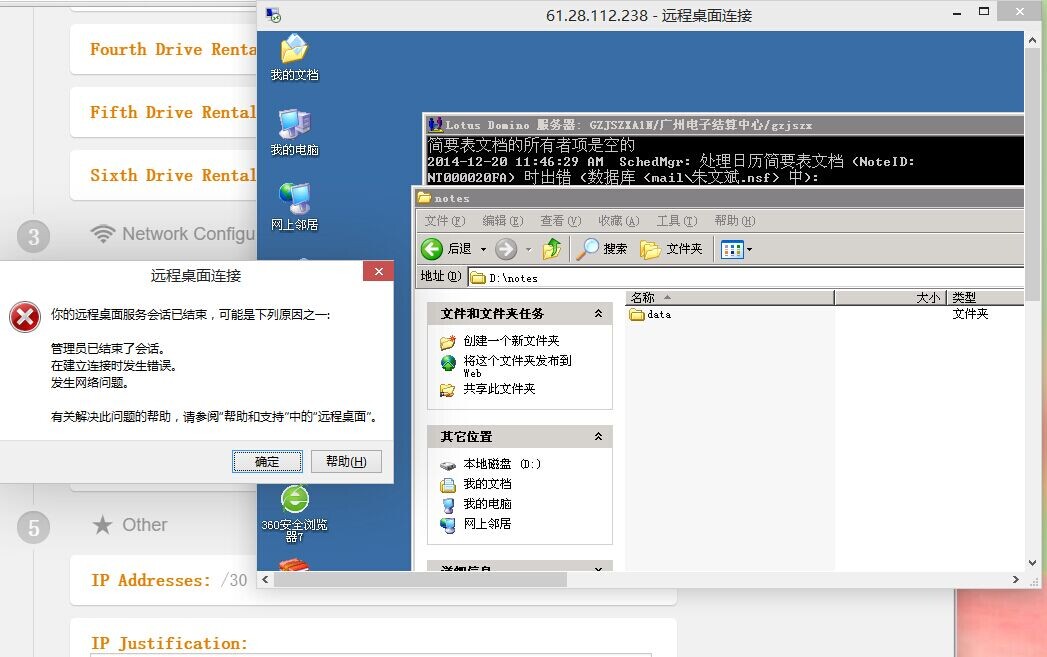Click the Lotus Domino console title bar
1047x657 pixels.
coord(724,125)
